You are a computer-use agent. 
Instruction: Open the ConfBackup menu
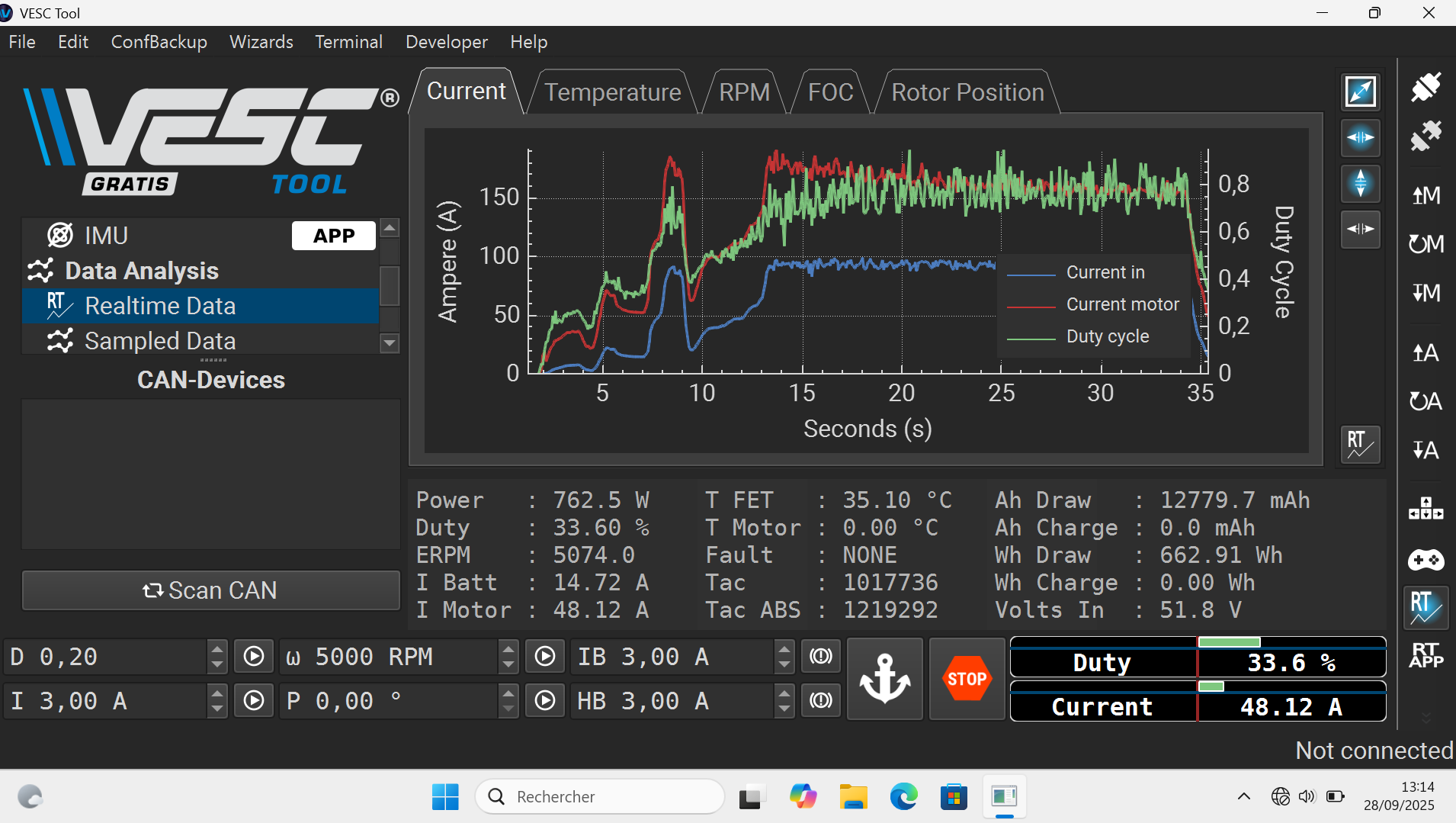[159, 42]
